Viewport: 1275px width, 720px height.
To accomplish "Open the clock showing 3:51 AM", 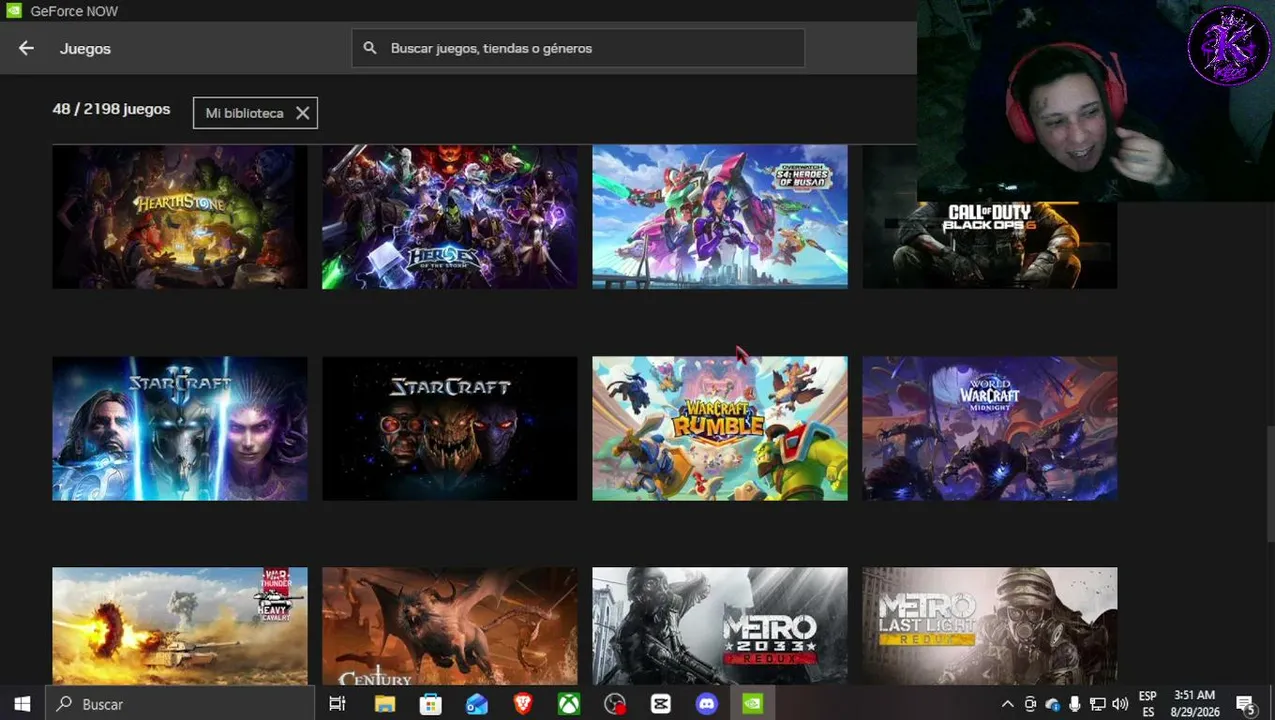I will (x=1194, y=704).
